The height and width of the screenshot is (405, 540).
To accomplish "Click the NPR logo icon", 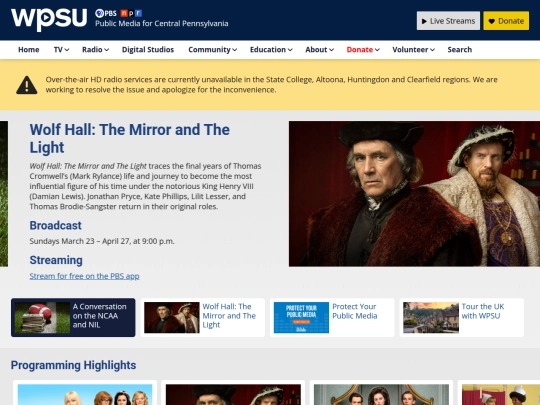I will pyautogui.click(x=131, y=13).
